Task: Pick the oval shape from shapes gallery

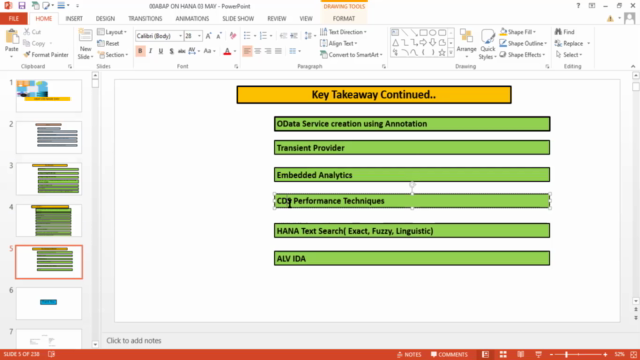Action: pyautogui.click(x=432, y=32)
